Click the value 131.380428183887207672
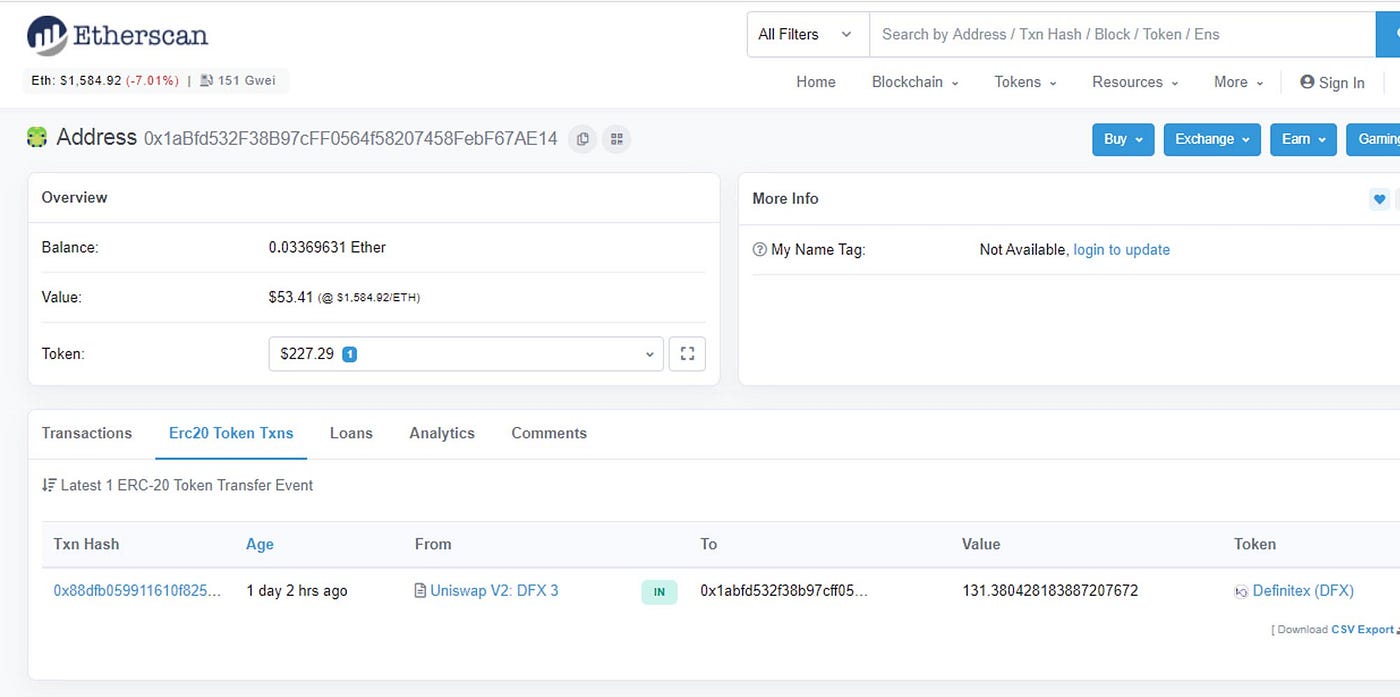Screen dimensions: 1400x697 (1050, 591)
